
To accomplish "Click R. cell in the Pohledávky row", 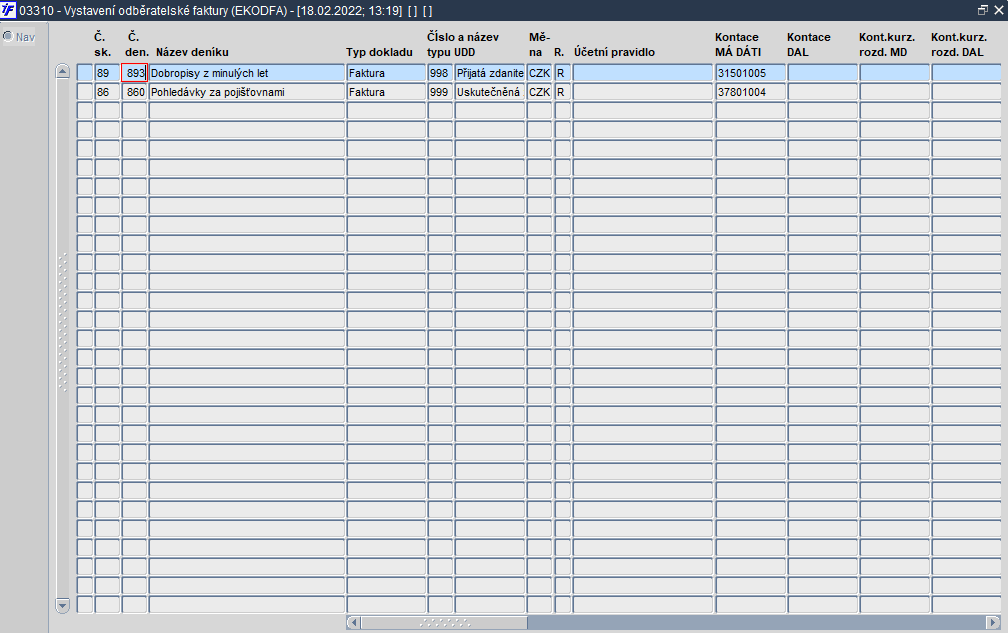I will click(x=562, y=92).
